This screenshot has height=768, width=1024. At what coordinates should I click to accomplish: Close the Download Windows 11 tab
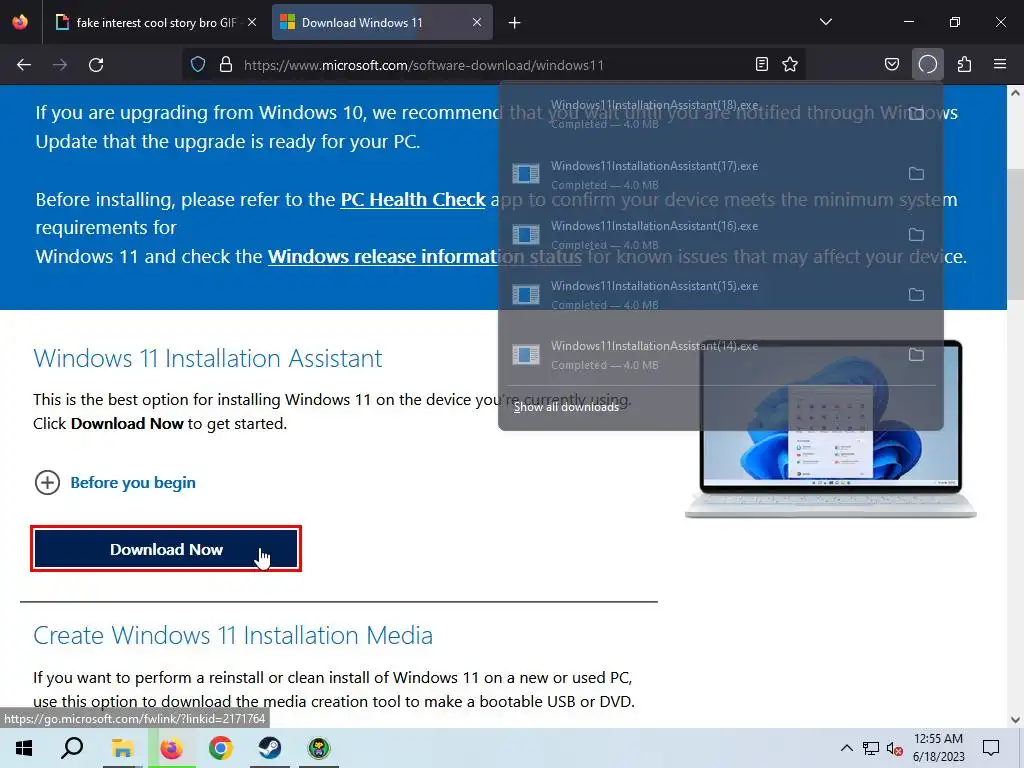click(x=477, y=22)
